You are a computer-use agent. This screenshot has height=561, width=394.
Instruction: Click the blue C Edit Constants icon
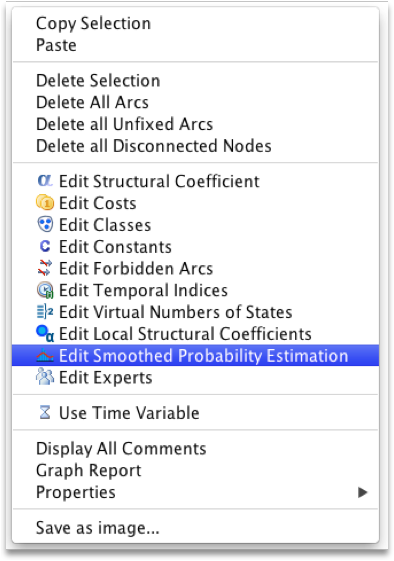coord(45,246)
